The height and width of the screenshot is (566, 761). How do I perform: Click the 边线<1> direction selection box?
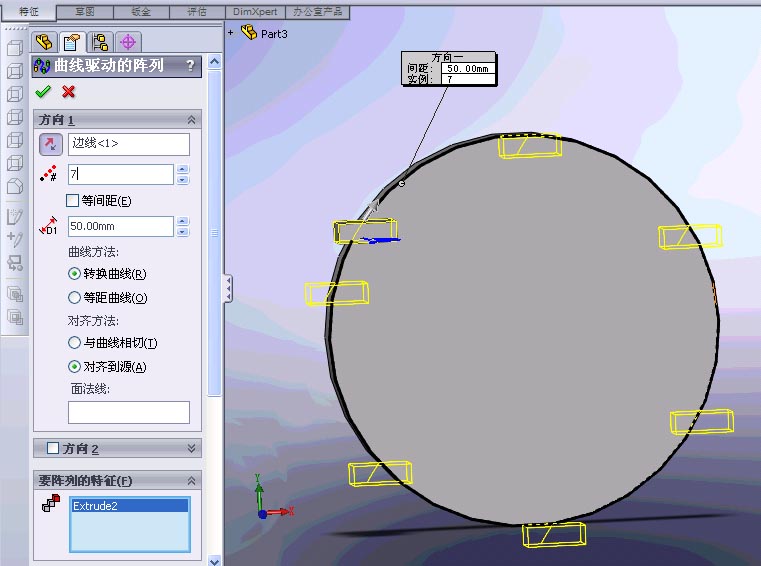point(129,144)
